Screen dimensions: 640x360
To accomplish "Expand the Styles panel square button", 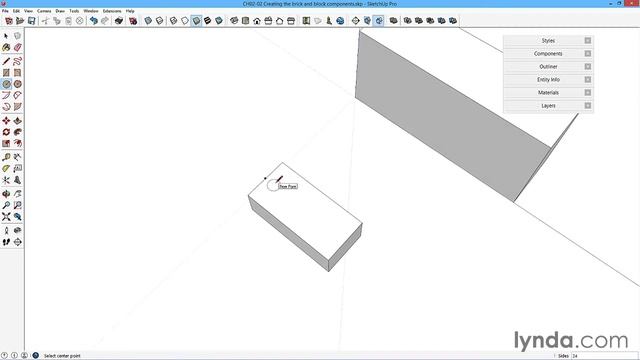I will 588,40.
